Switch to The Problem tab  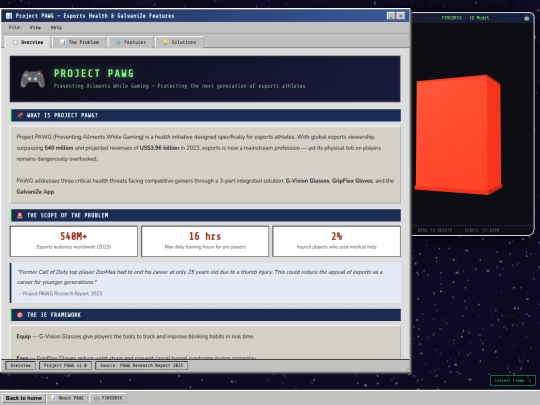[79, 42]
